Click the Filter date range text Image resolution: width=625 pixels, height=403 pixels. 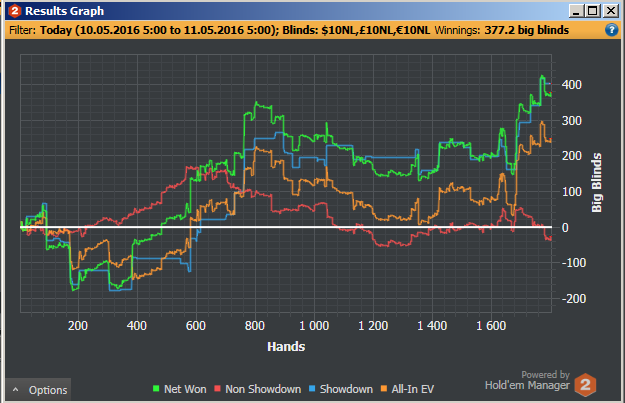click(x=159, y=30)
